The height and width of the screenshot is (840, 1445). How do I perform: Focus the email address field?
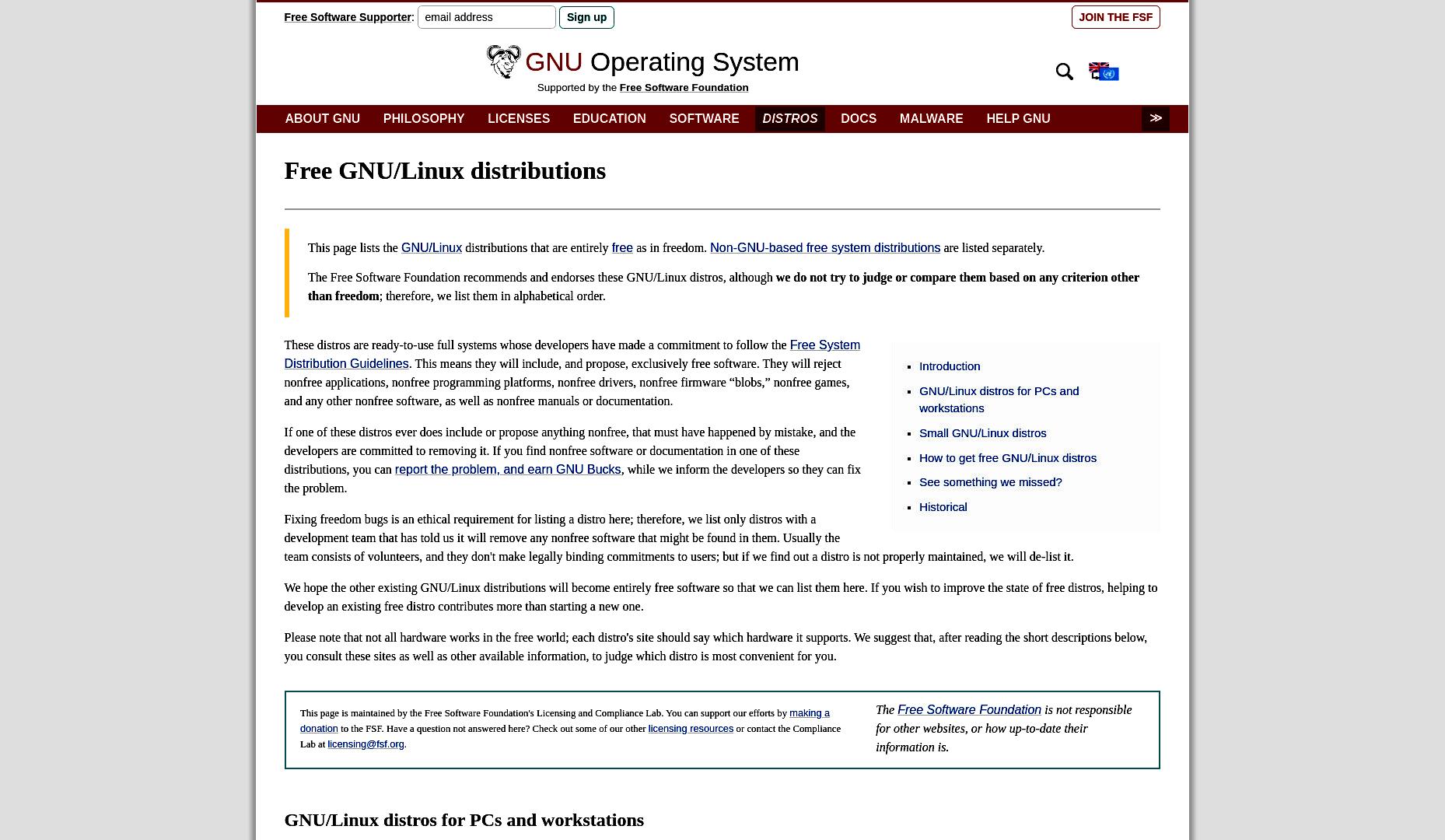pyautogui.click(x=487, y=17)
